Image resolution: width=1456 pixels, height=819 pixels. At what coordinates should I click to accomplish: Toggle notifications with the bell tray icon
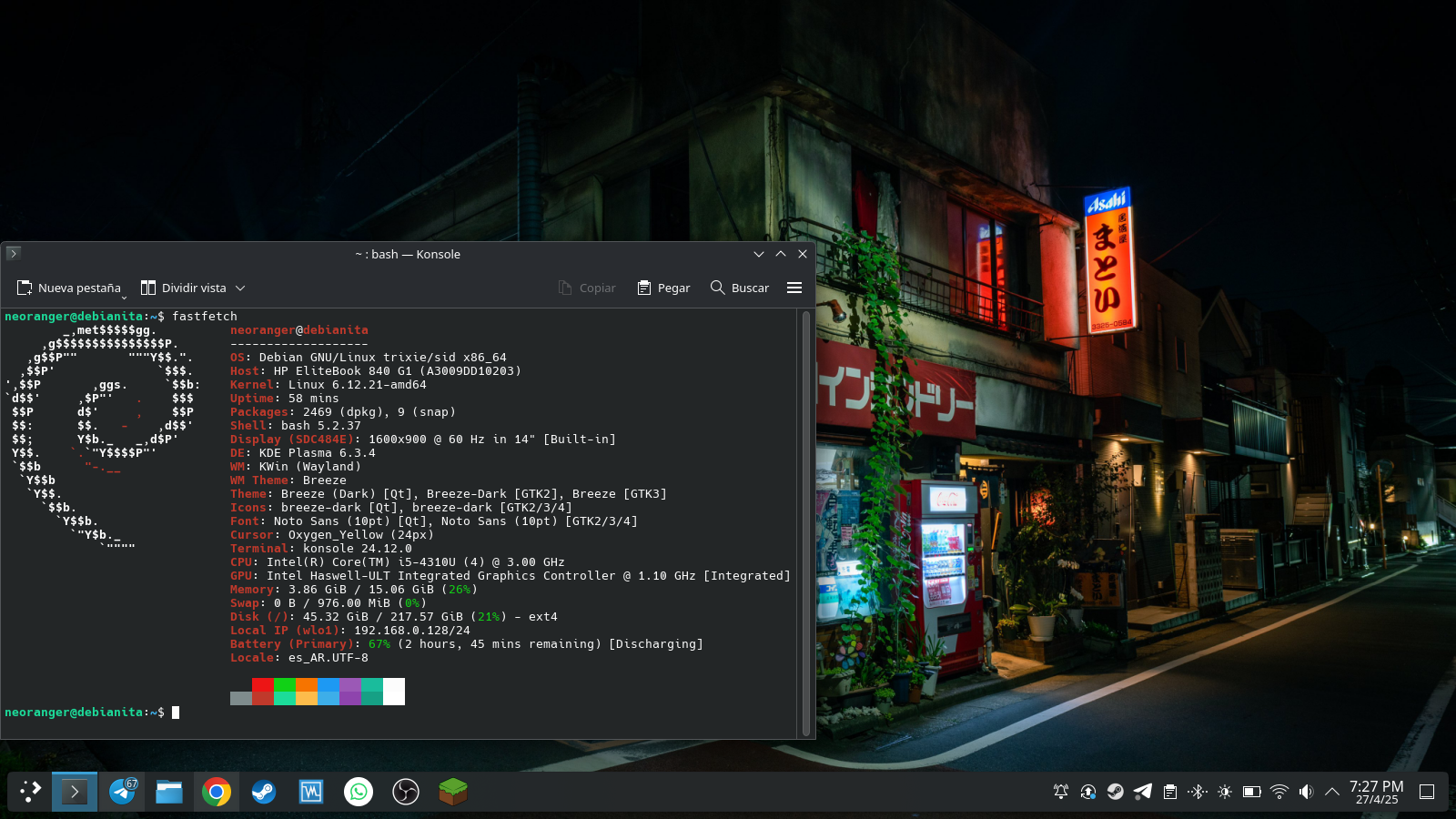tap(1060, 792)
